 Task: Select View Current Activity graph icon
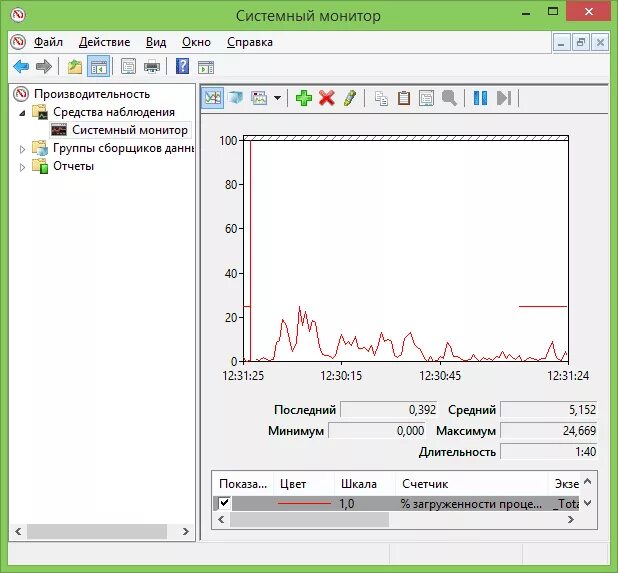(213, 98)
